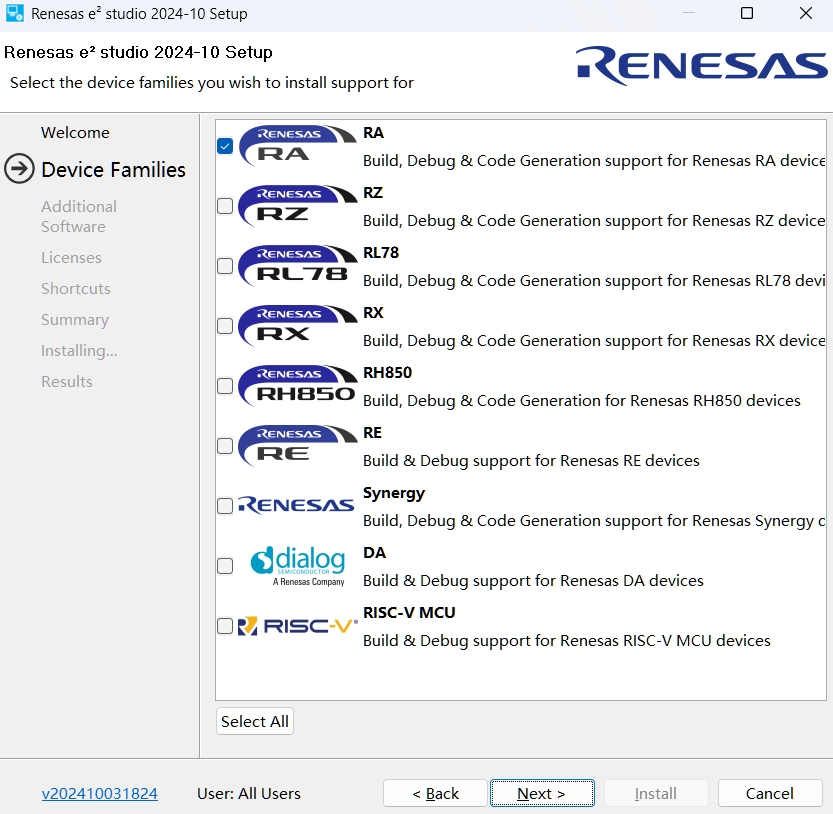Viewport: 833px width, 814px height.
Task: Open the v202410031824 version link
Action: point(100,793)
